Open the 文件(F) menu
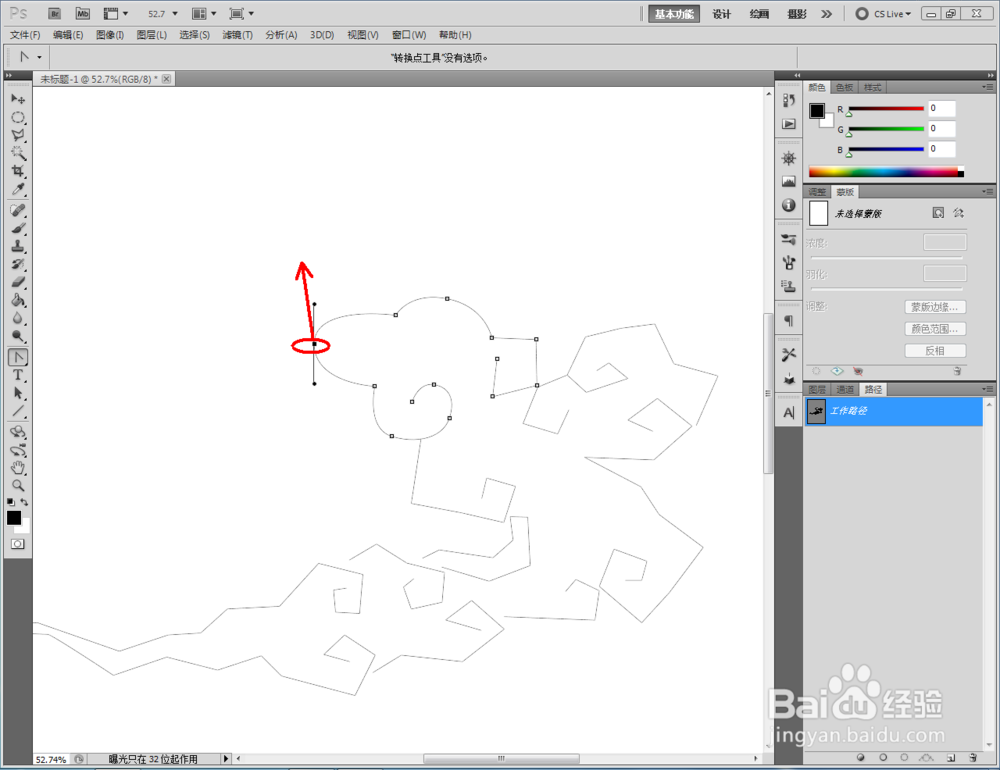1000x770 pixels. coord(25,35)
